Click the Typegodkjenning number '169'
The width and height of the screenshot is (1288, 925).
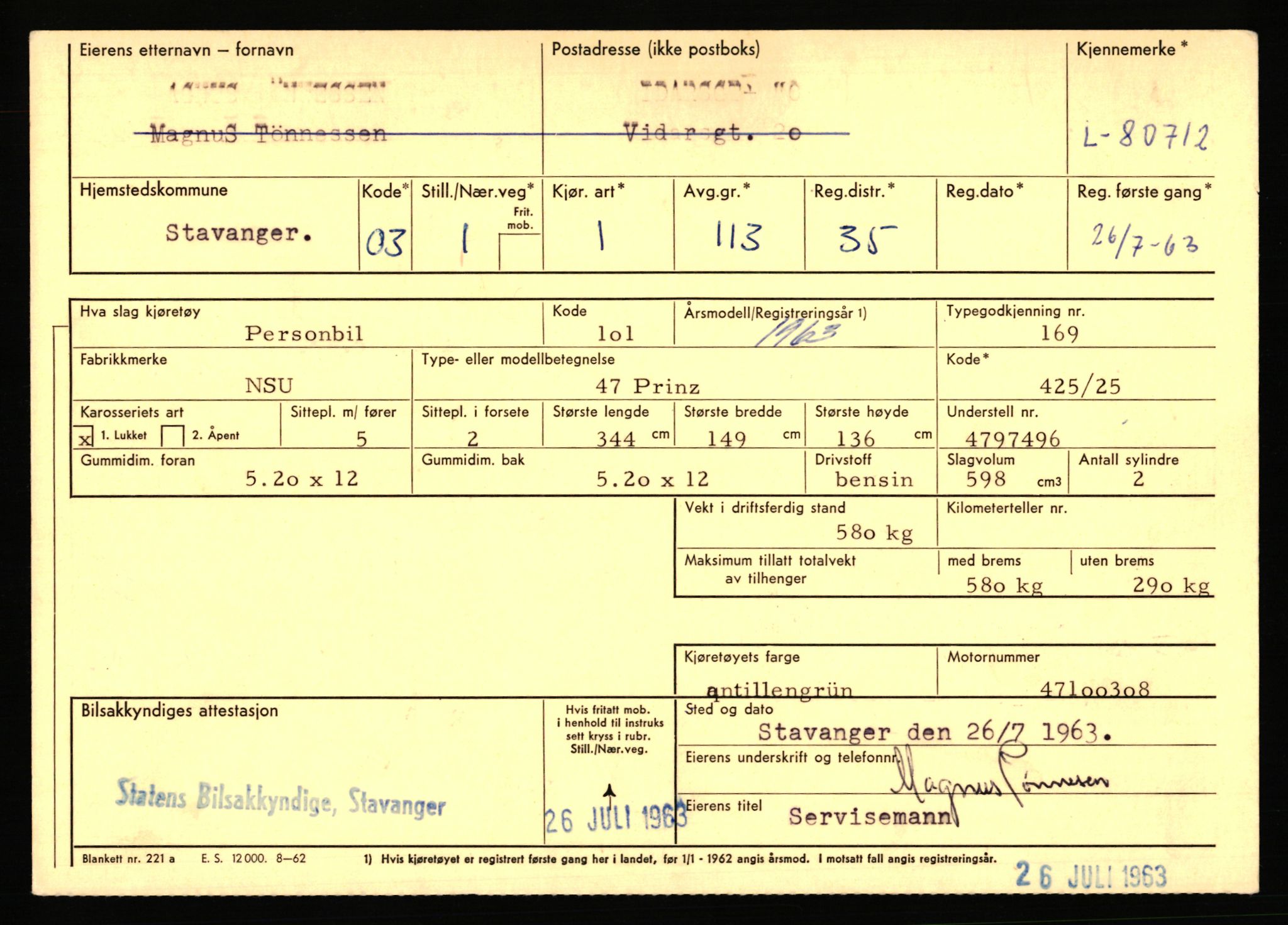point(1060,333)
